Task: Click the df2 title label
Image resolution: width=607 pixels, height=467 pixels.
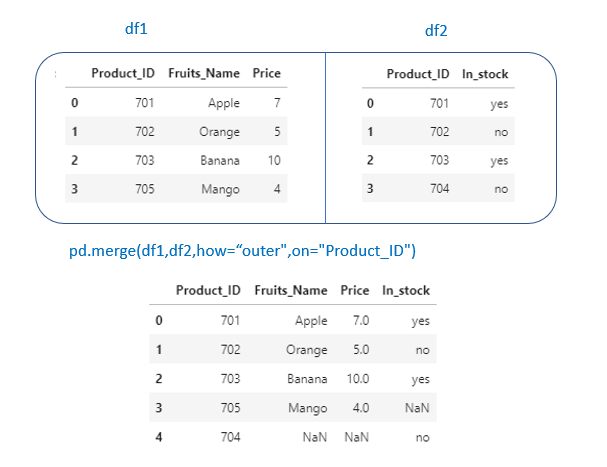Action: (436, 31)
